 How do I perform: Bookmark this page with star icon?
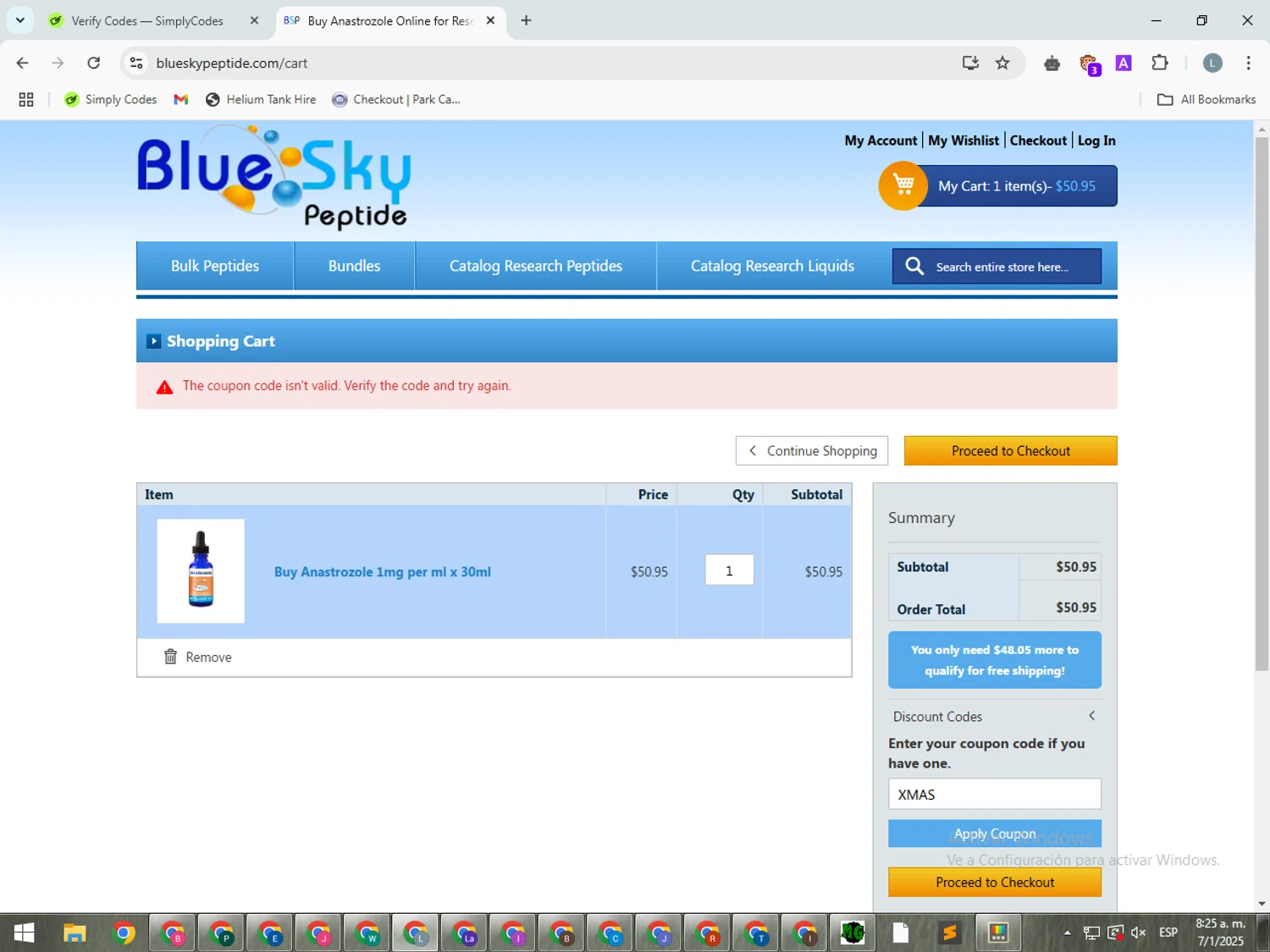pos(1002,63)
